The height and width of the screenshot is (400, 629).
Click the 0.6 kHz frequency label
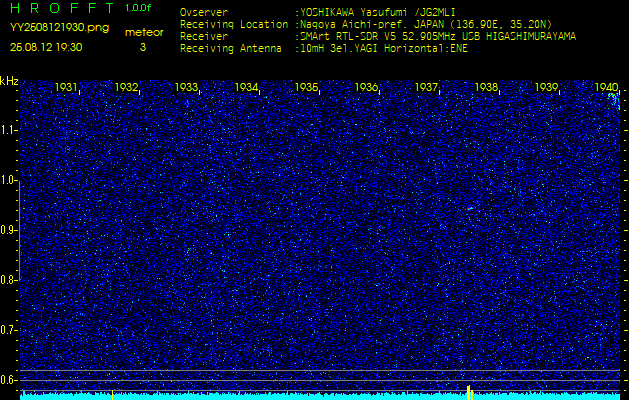point(8,380)
